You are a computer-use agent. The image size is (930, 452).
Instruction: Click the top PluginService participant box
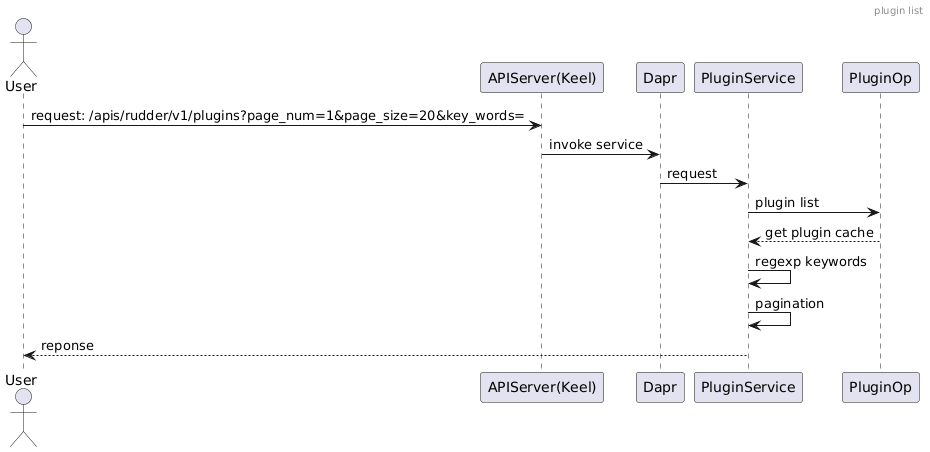(748, 77)
